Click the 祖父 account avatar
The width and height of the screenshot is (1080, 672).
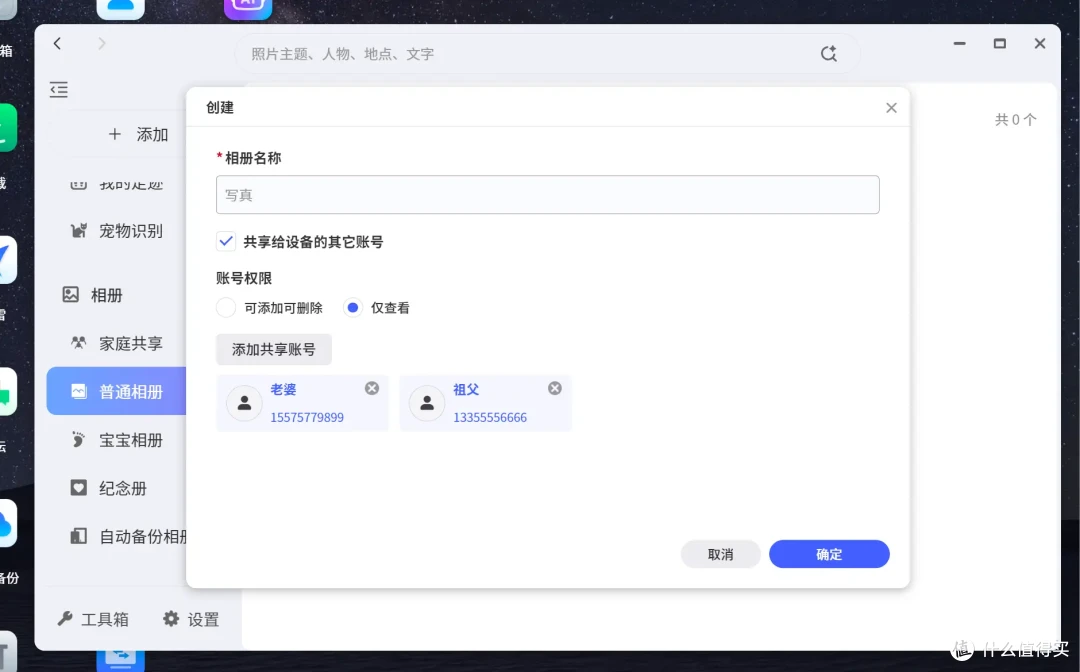click(427, 403)
